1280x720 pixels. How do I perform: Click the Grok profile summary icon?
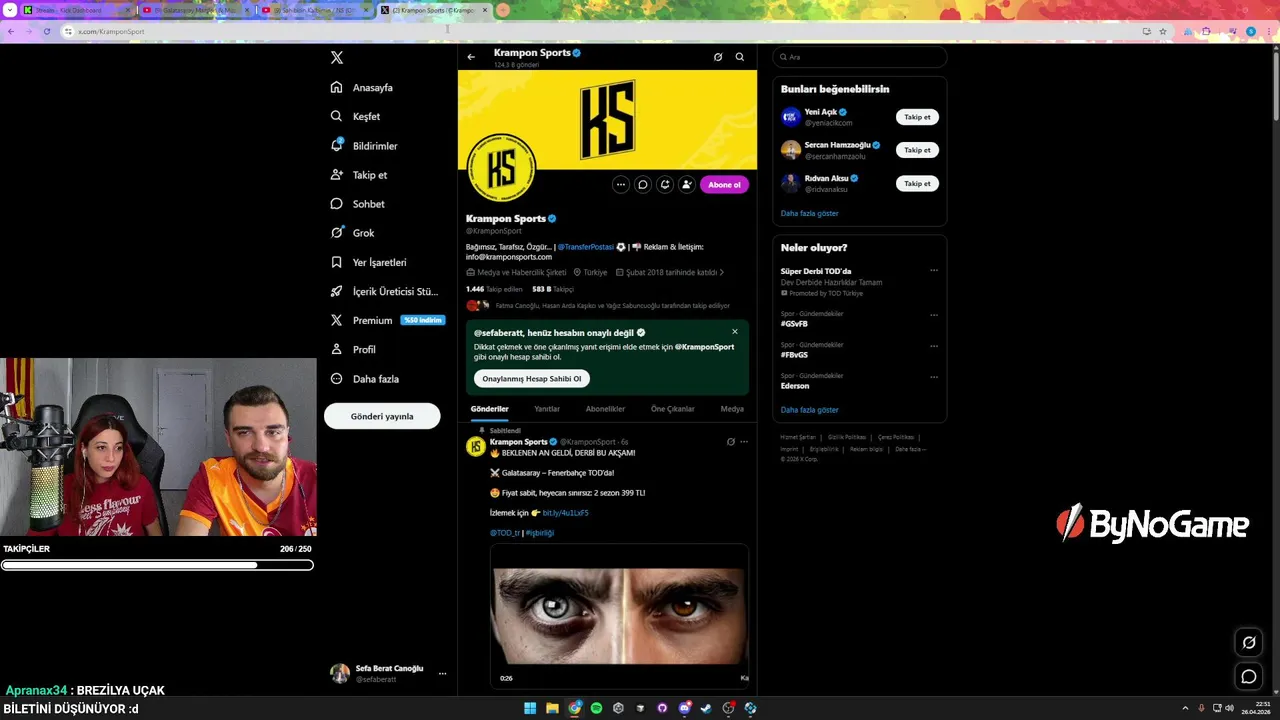pos(718,57)
